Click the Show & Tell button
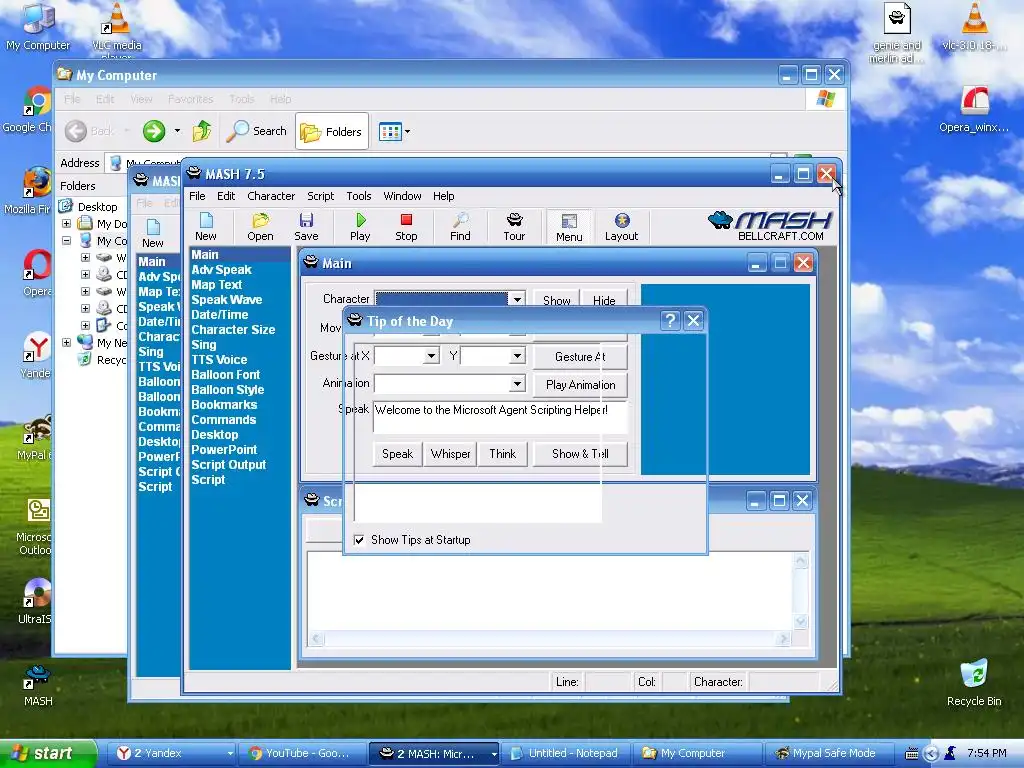This screenshot has height=768, width=1024. click(580, 454)
